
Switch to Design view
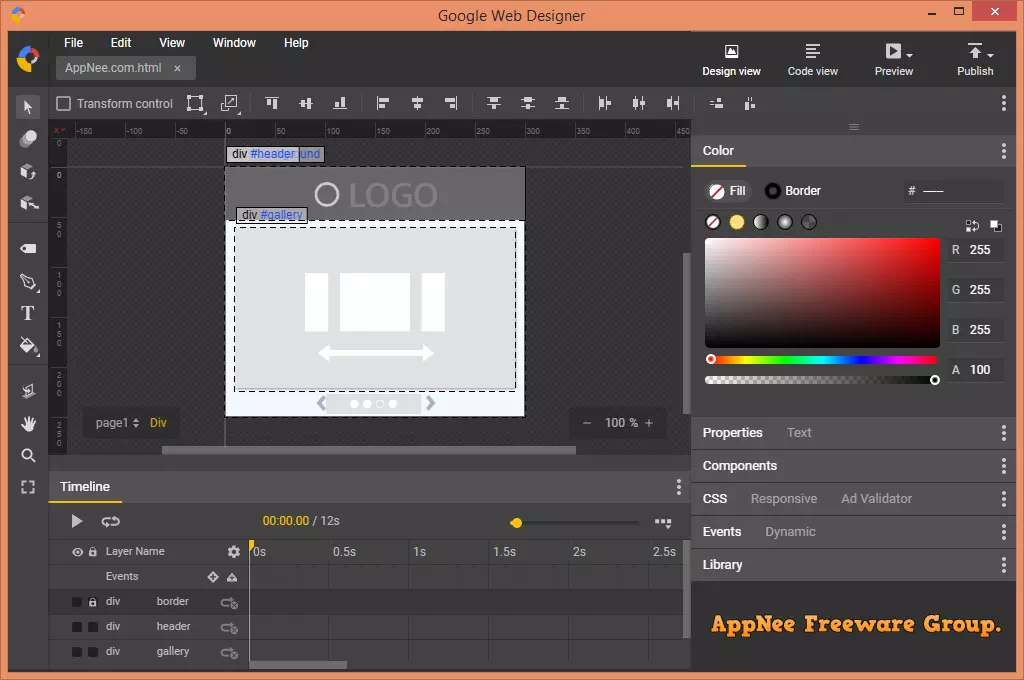coord(731,60)
